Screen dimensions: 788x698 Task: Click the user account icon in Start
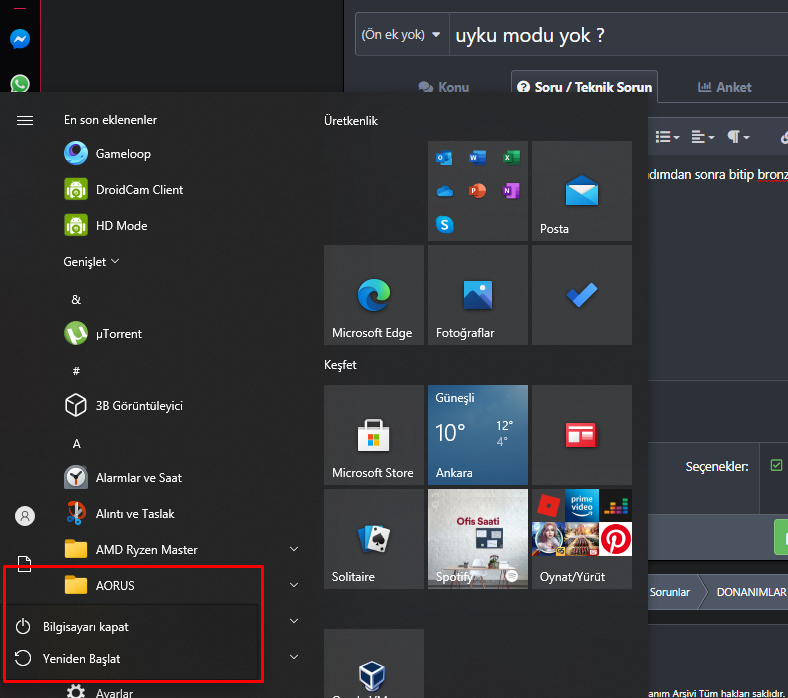pyautogui.click(x=25, y=516)
